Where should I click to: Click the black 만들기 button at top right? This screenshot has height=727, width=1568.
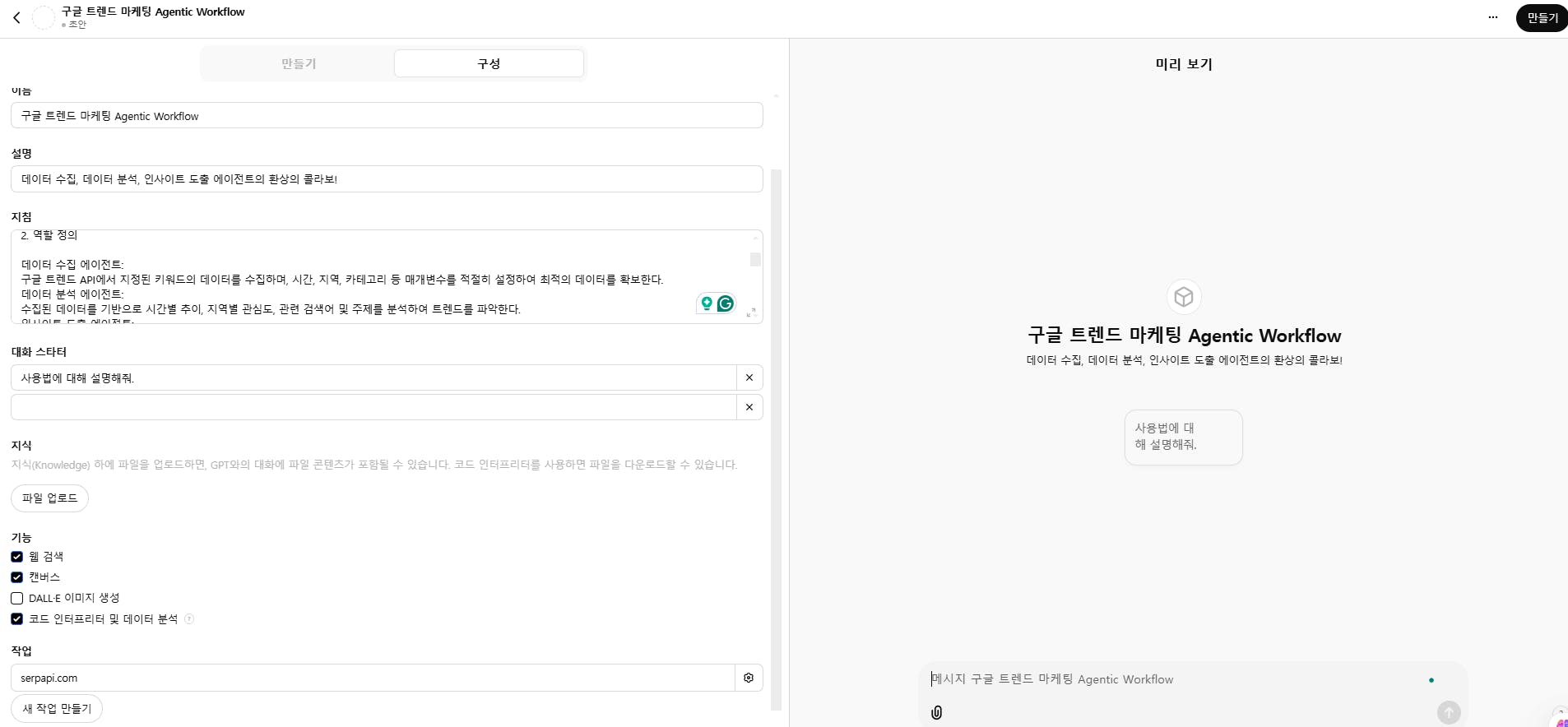click(x=1542, y=17)
